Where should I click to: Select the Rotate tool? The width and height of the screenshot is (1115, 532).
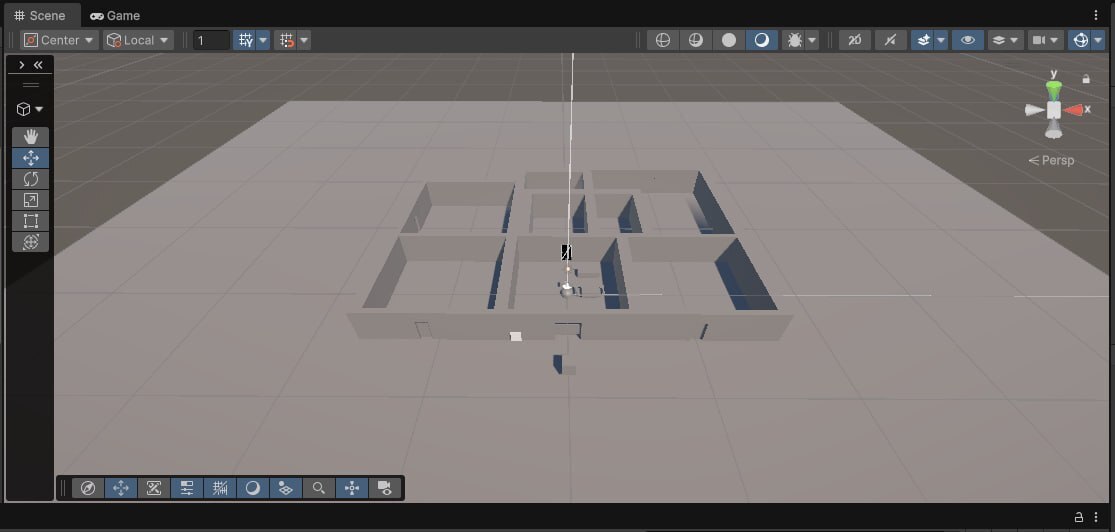coord(31,179)
